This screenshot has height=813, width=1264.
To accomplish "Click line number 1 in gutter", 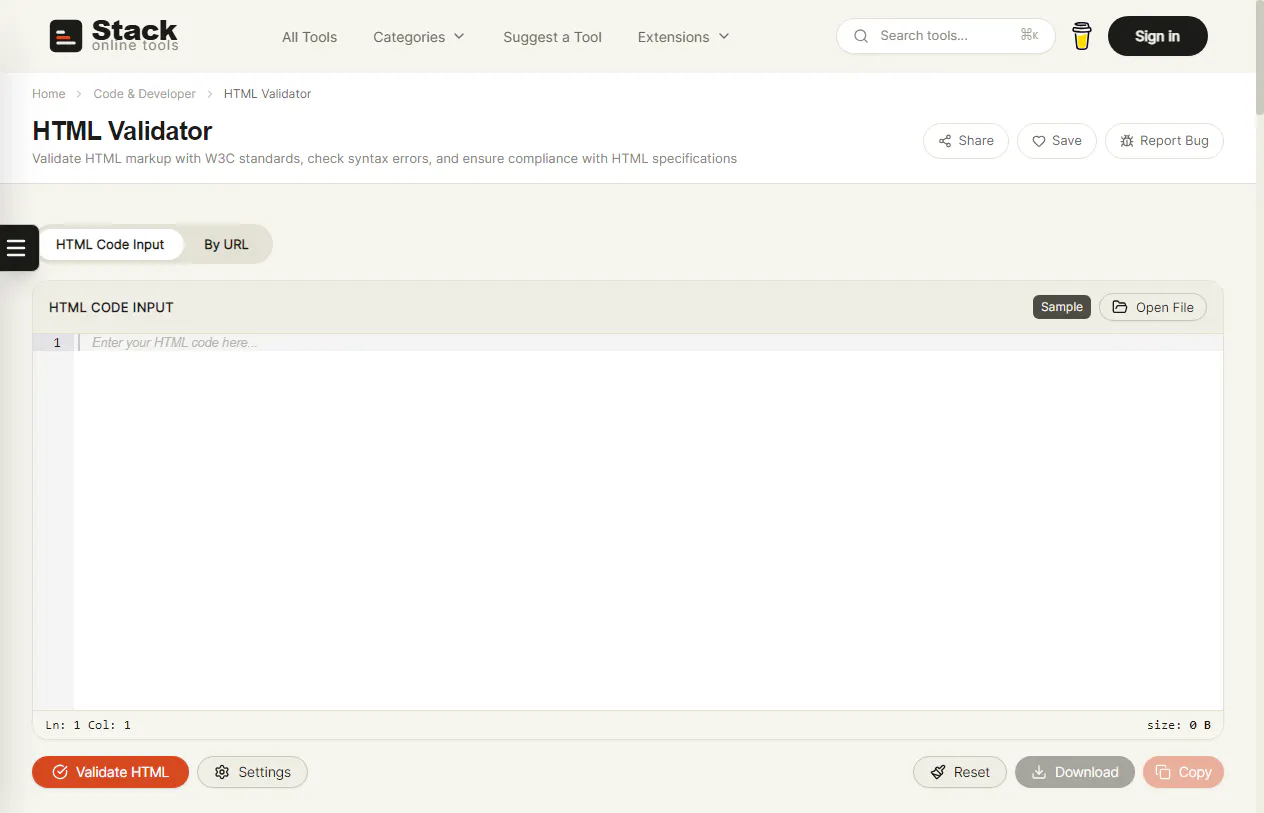I will 57,343.
